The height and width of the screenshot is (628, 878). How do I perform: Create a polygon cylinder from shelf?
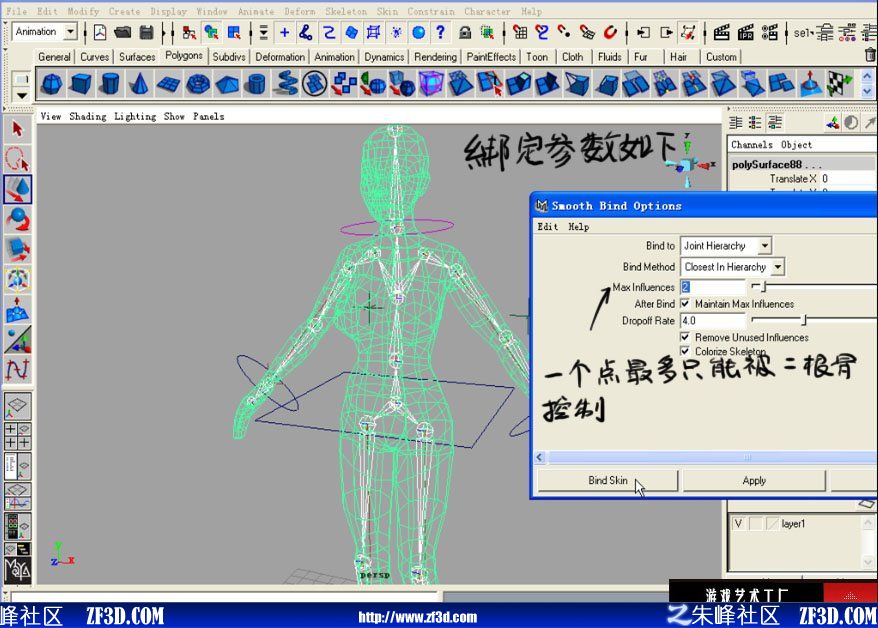[x=110, y=85]
